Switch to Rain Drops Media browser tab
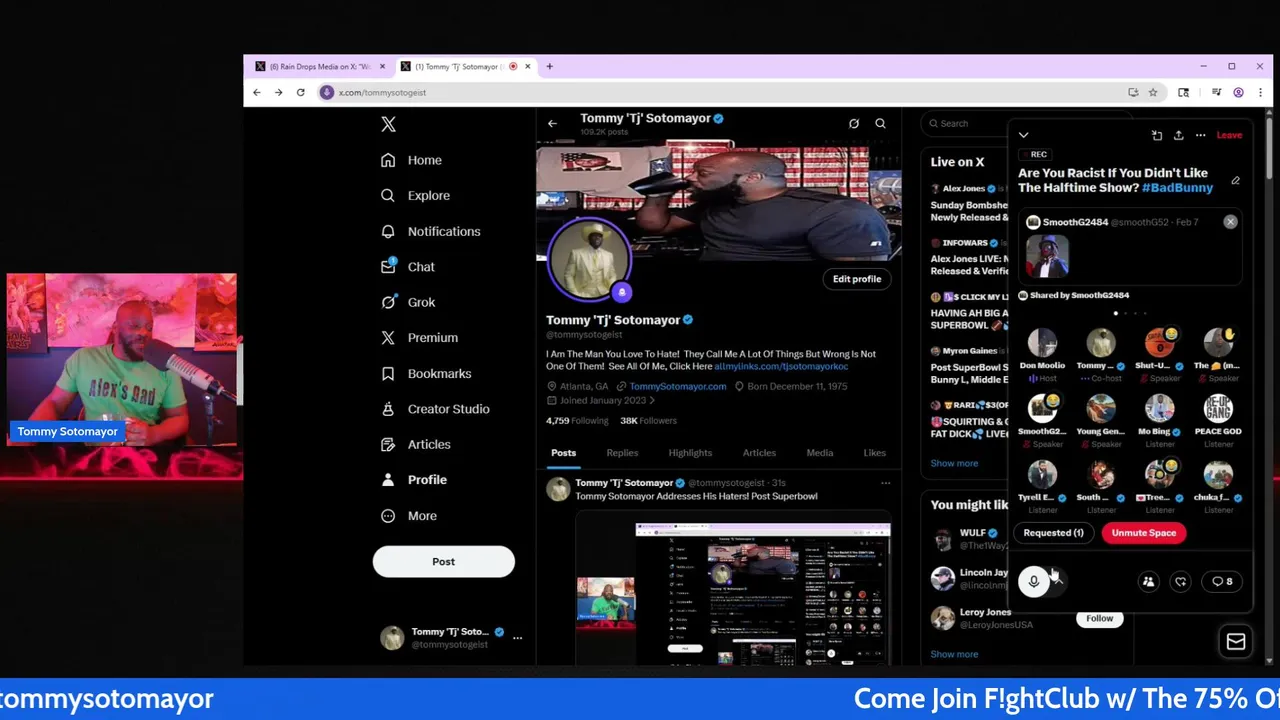The height and width of the screenshot is (720, 1280). pos(319,67)
